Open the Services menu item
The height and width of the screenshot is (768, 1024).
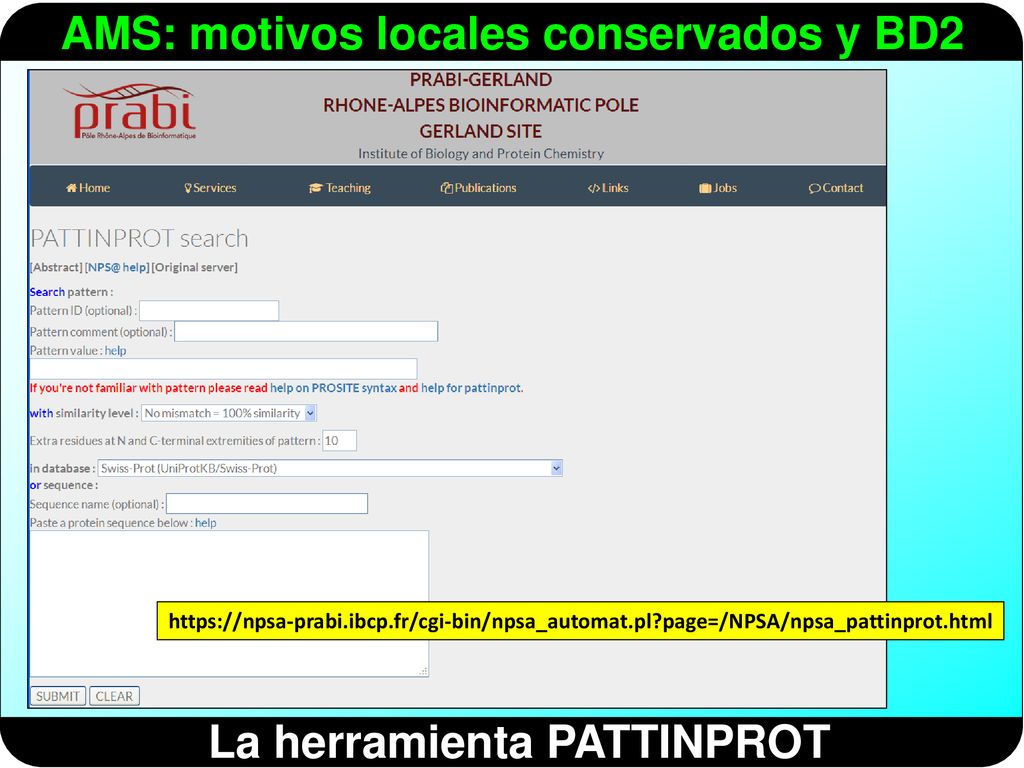210,188
